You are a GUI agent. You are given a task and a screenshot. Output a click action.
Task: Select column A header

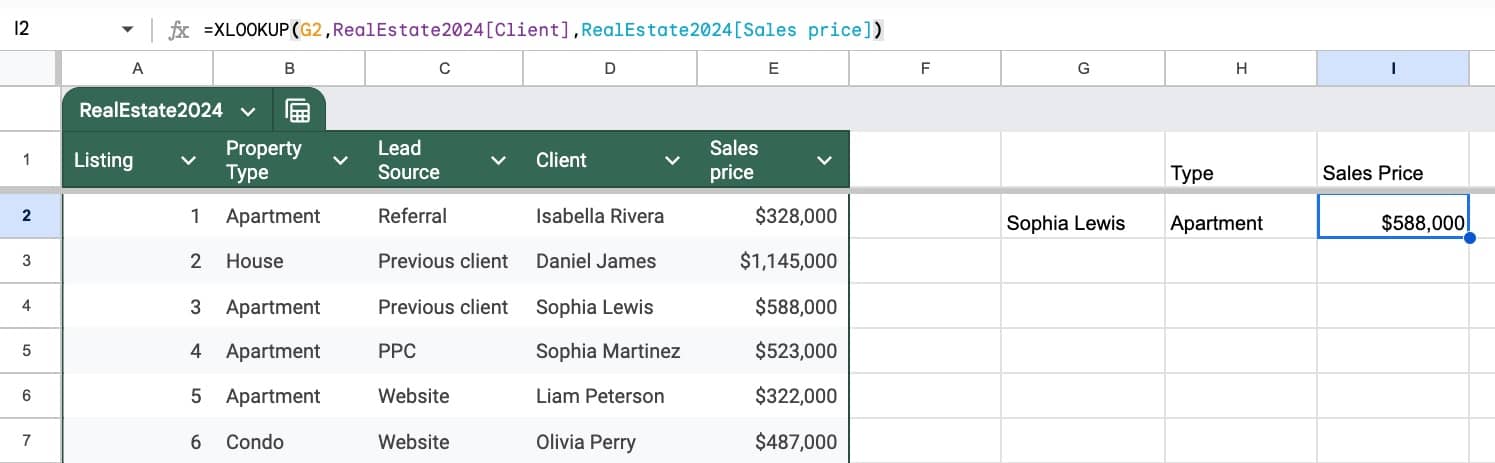click(137, 68)
